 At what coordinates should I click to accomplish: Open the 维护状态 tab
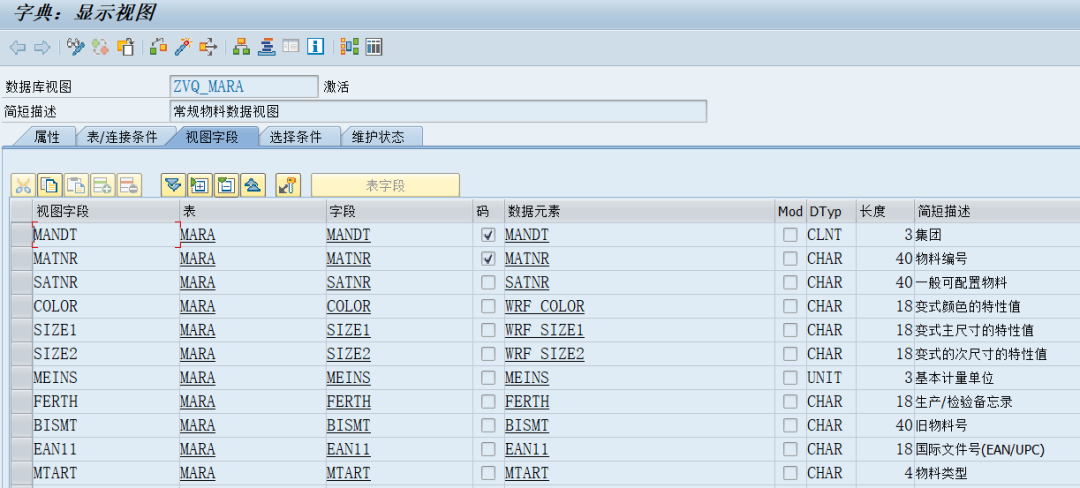tap(378, 137)
